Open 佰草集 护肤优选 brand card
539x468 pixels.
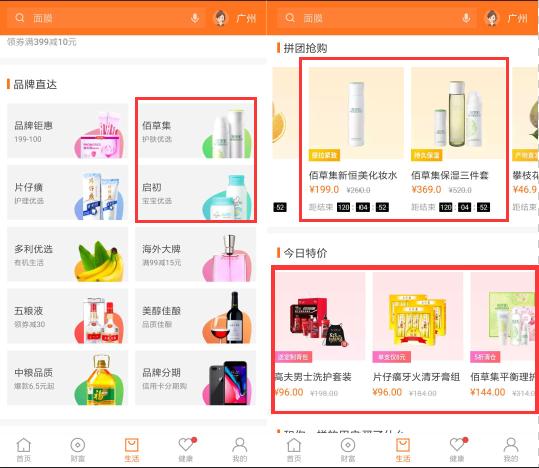[196, 131]
